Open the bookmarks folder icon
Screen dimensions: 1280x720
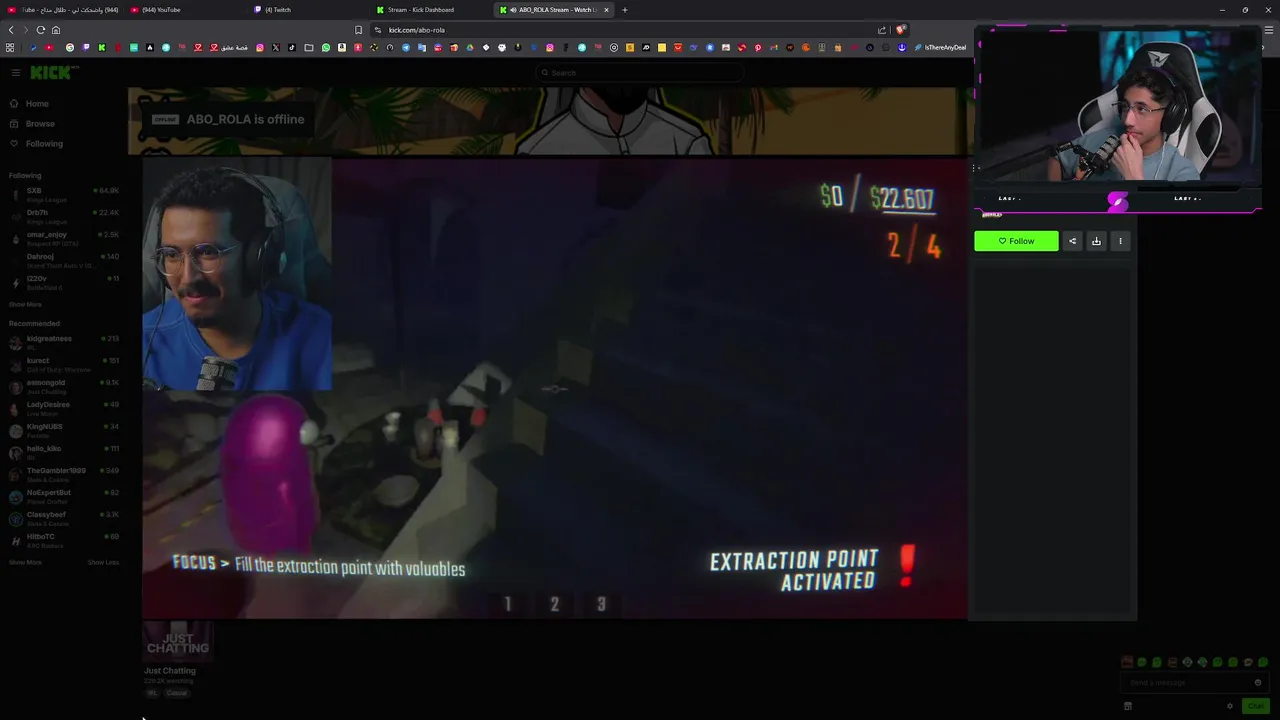309,48
